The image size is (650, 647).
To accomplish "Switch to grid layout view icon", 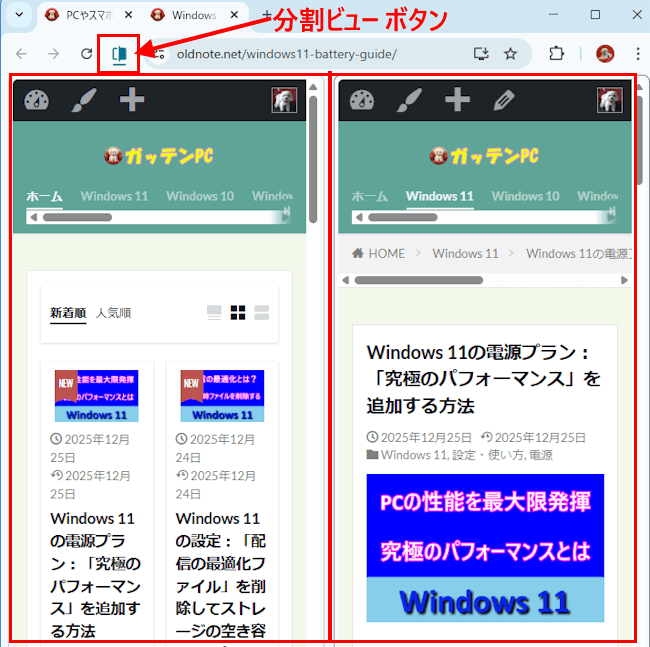I will tap(238, 313).
